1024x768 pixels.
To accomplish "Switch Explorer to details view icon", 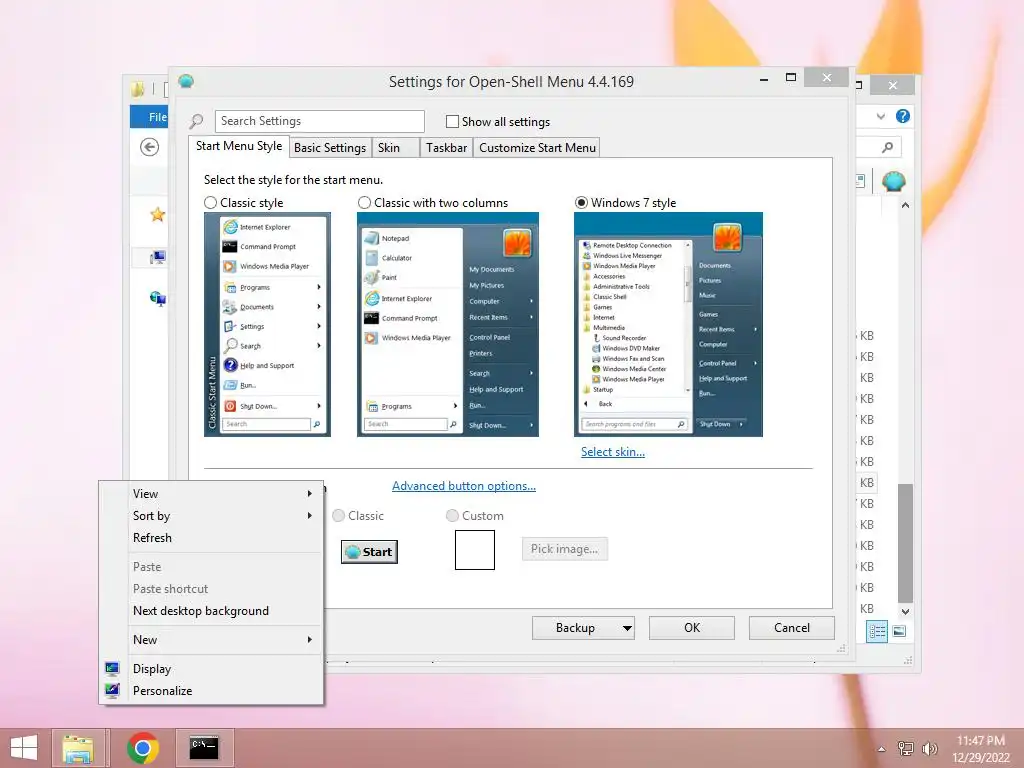I will (877, 631).
